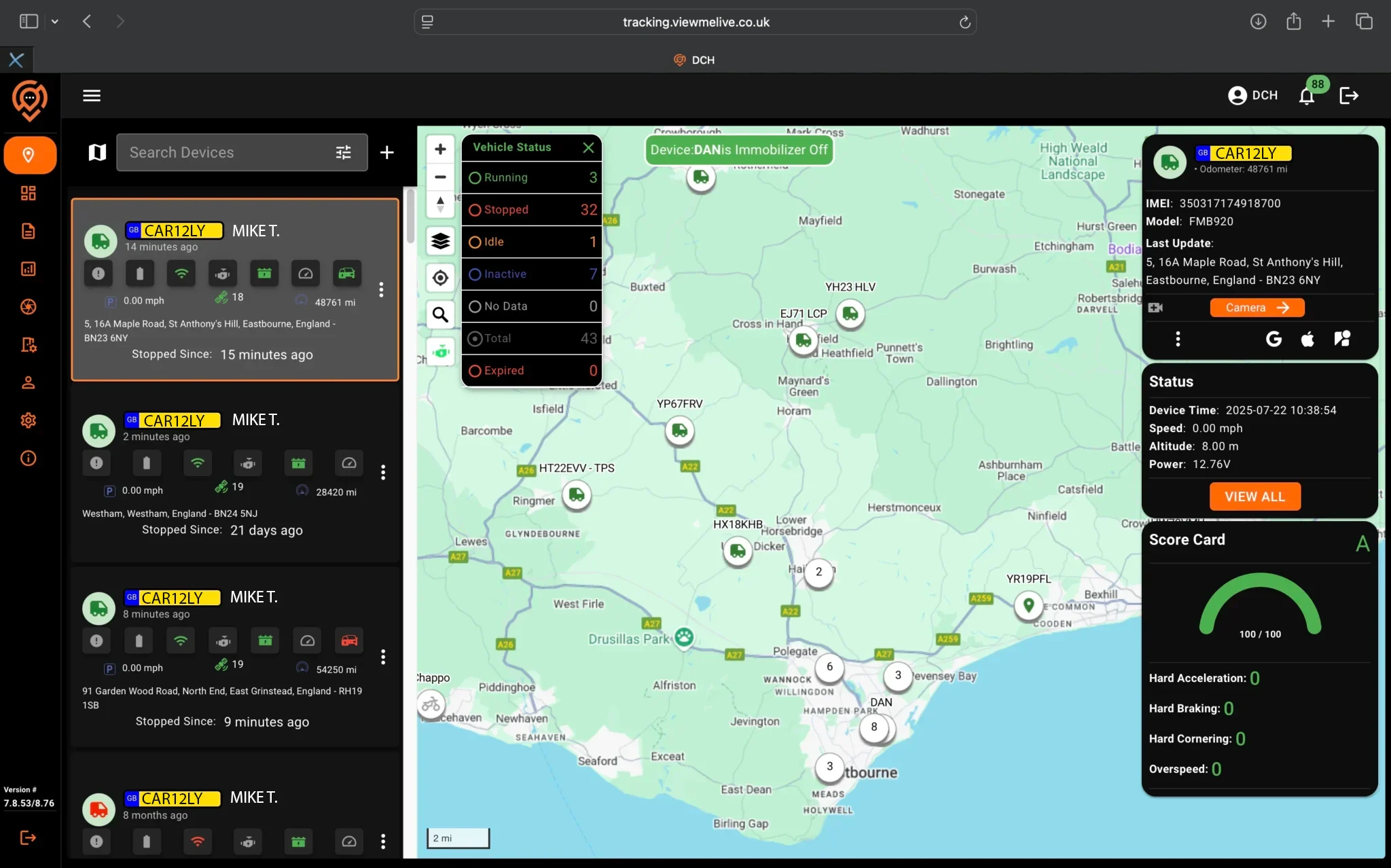Screen dimensions: 1391x868
Task: Open the notifications bell icon
Action: click(x=1307, y=96)
